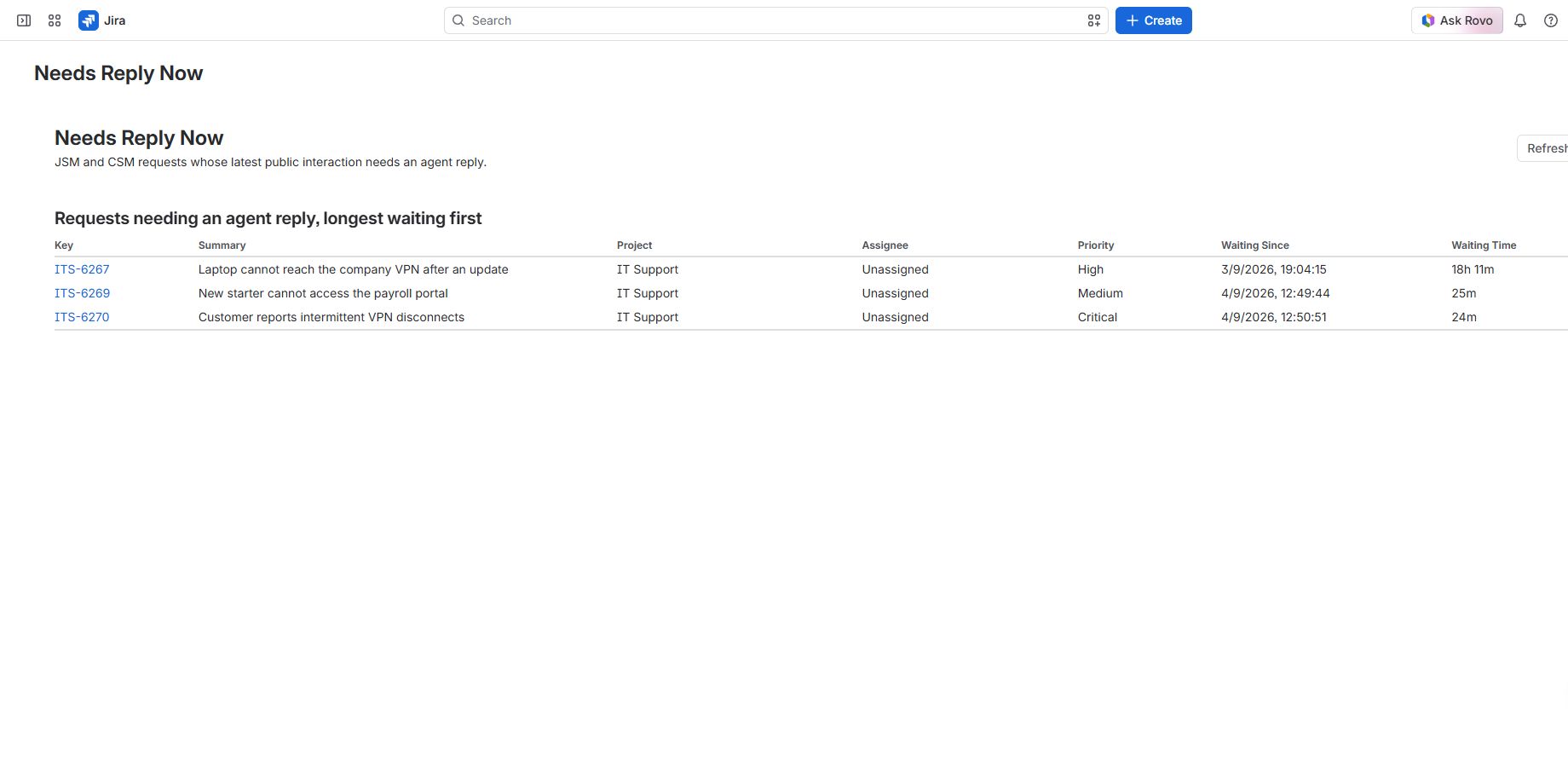
Task: Open the notifications bell
Action: click(1520, 20)
